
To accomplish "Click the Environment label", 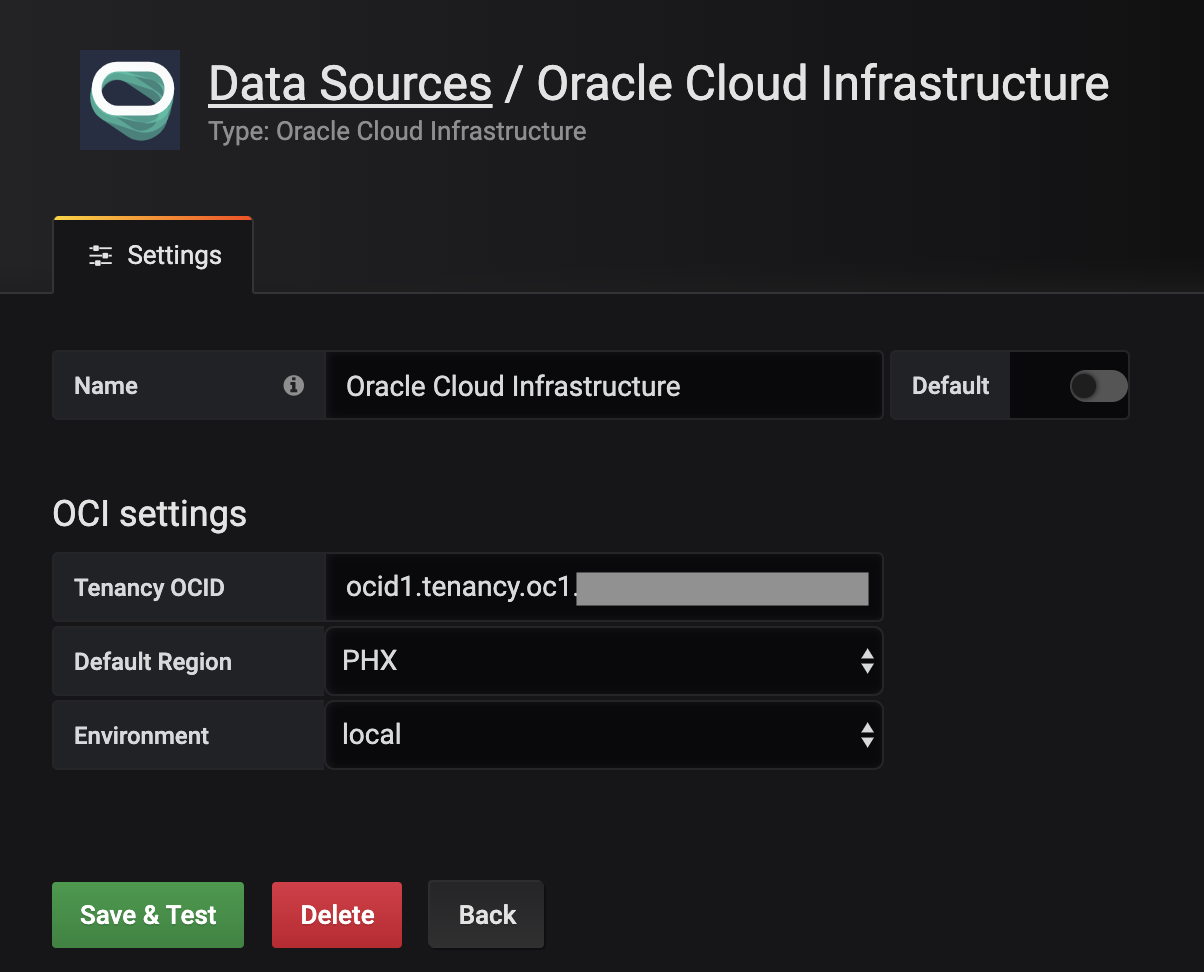I will (142, 735).
